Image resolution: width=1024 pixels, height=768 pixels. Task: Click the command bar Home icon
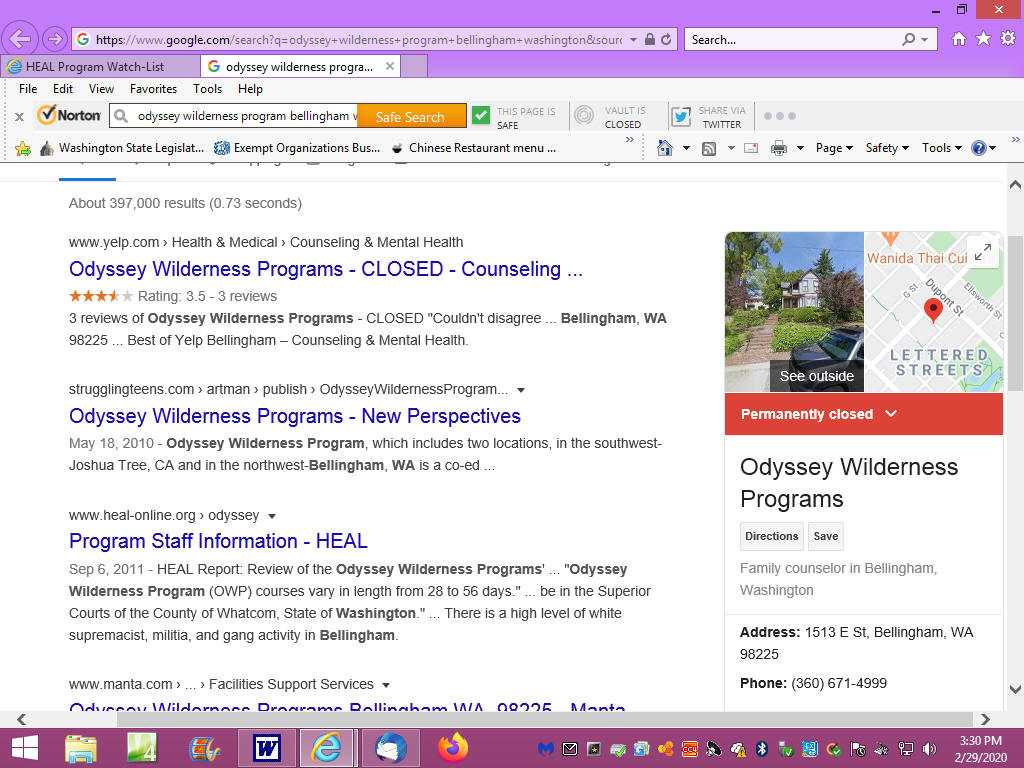[665, 148]
